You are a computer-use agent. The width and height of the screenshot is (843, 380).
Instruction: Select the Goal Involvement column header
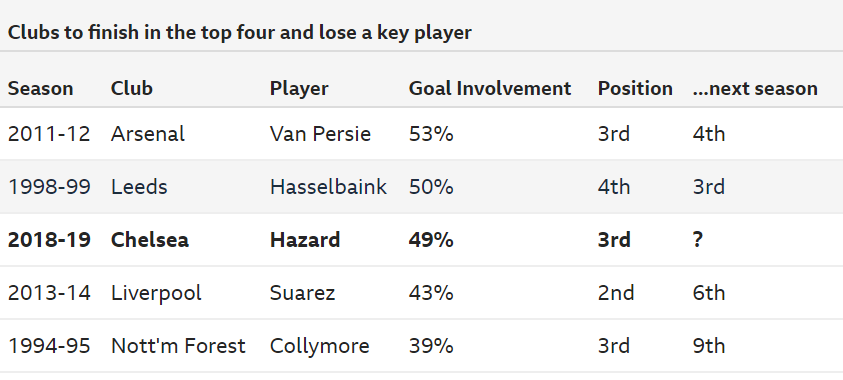pyautogui.click(x=490, y=89)
